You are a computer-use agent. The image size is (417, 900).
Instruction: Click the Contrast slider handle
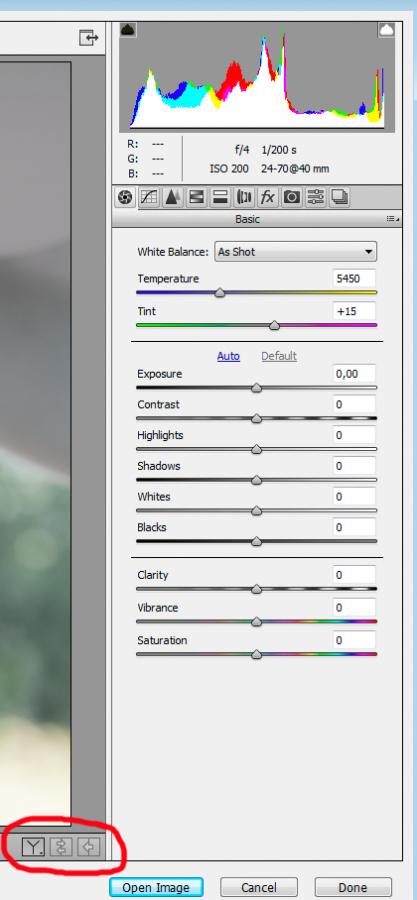[x=256, y=418]
